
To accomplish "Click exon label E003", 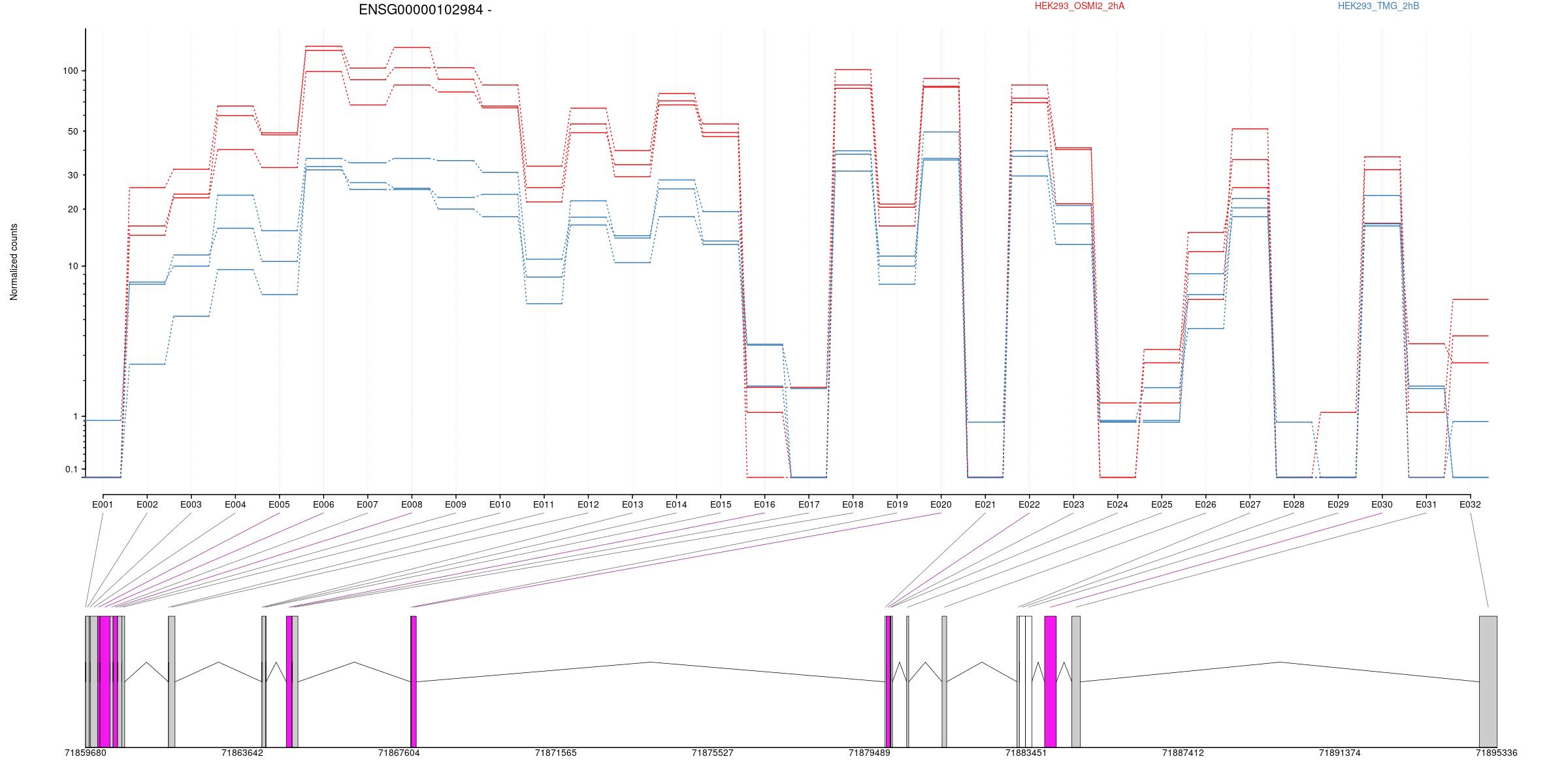I will click(x=191, y=504).
